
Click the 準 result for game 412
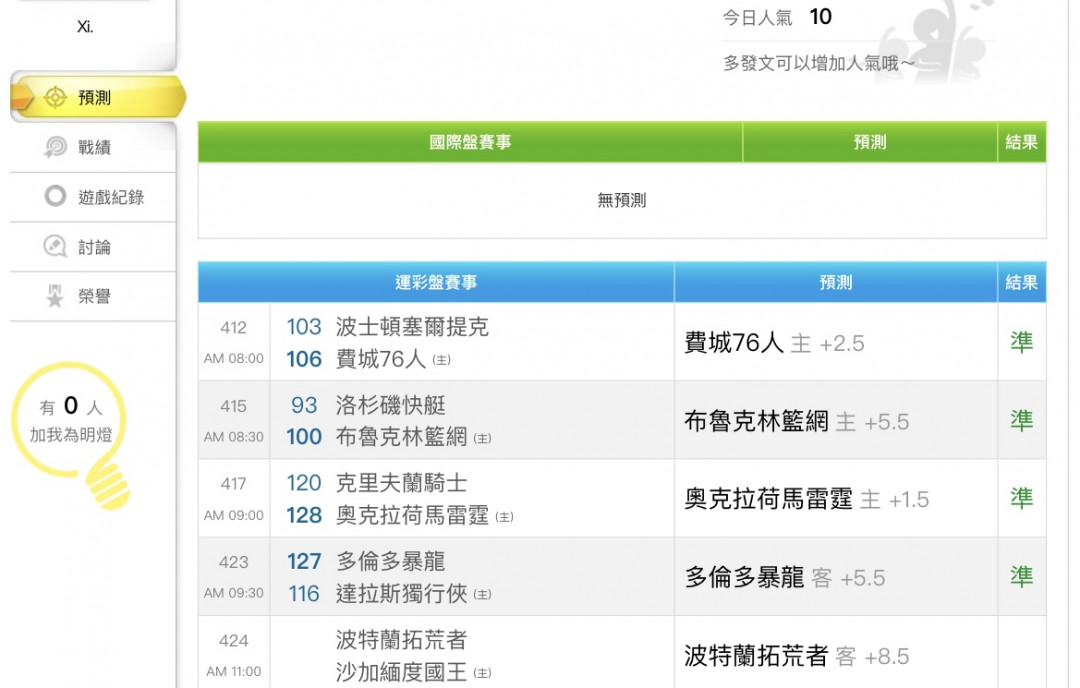coord(1021,342)
